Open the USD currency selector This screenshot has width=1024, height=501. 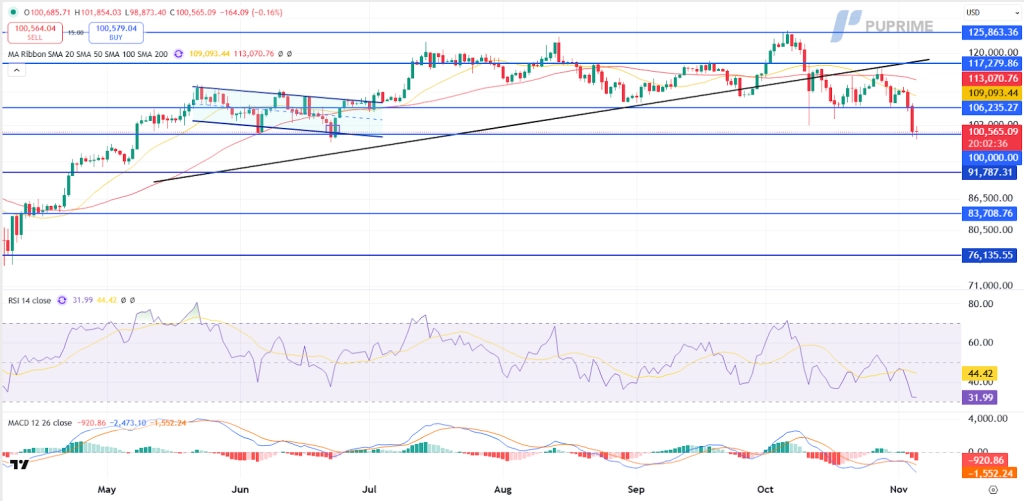(x=972, y=12)
